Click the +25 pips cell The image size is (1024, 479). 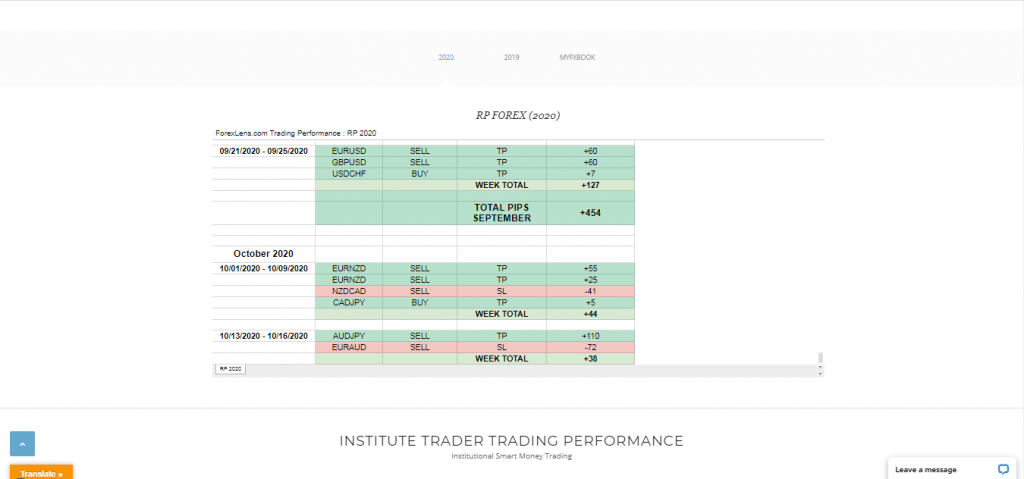click(x=590, y=280)
